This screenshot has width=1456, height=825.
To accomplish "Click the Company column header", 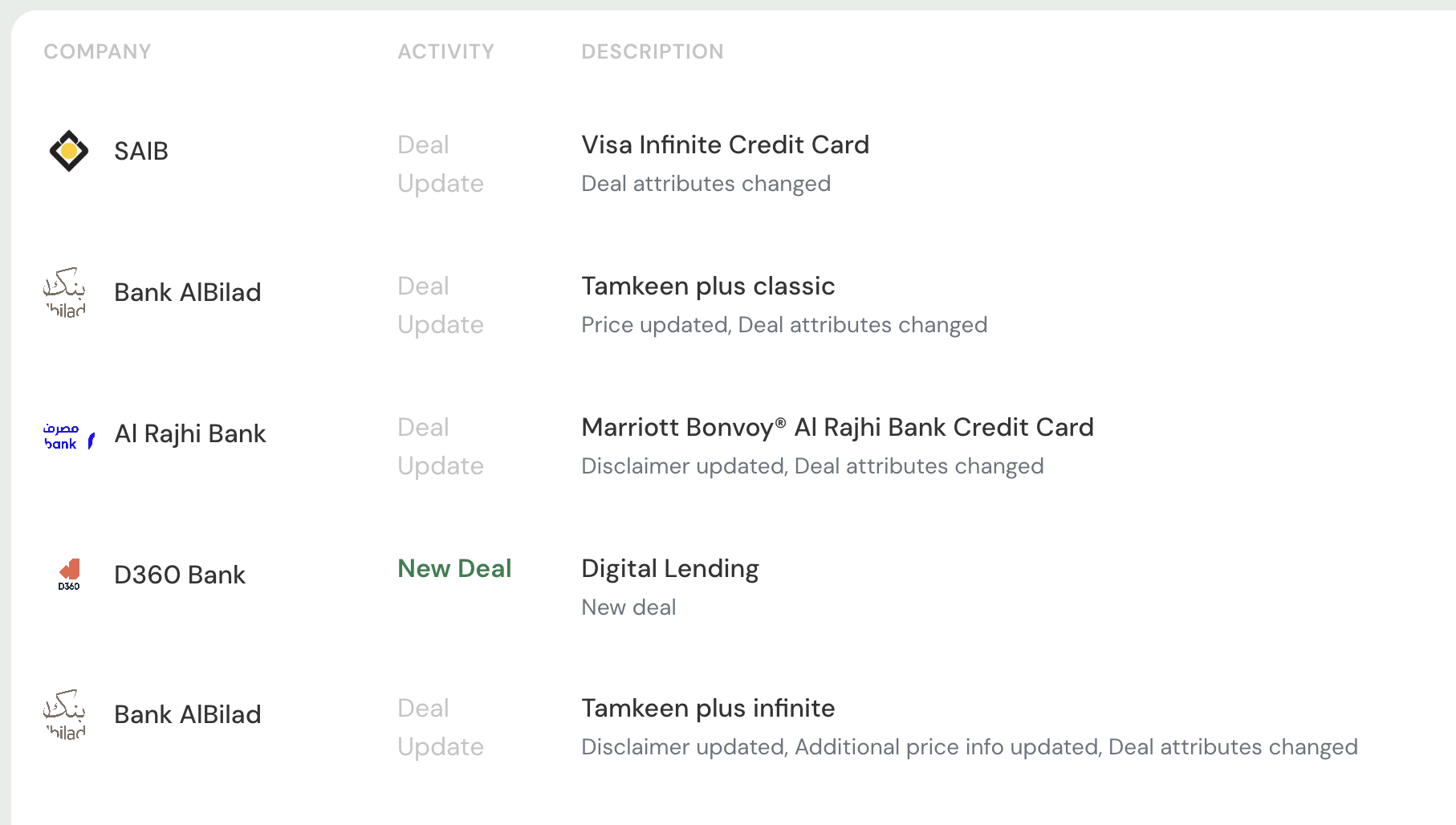I will (x=97, y=51).
